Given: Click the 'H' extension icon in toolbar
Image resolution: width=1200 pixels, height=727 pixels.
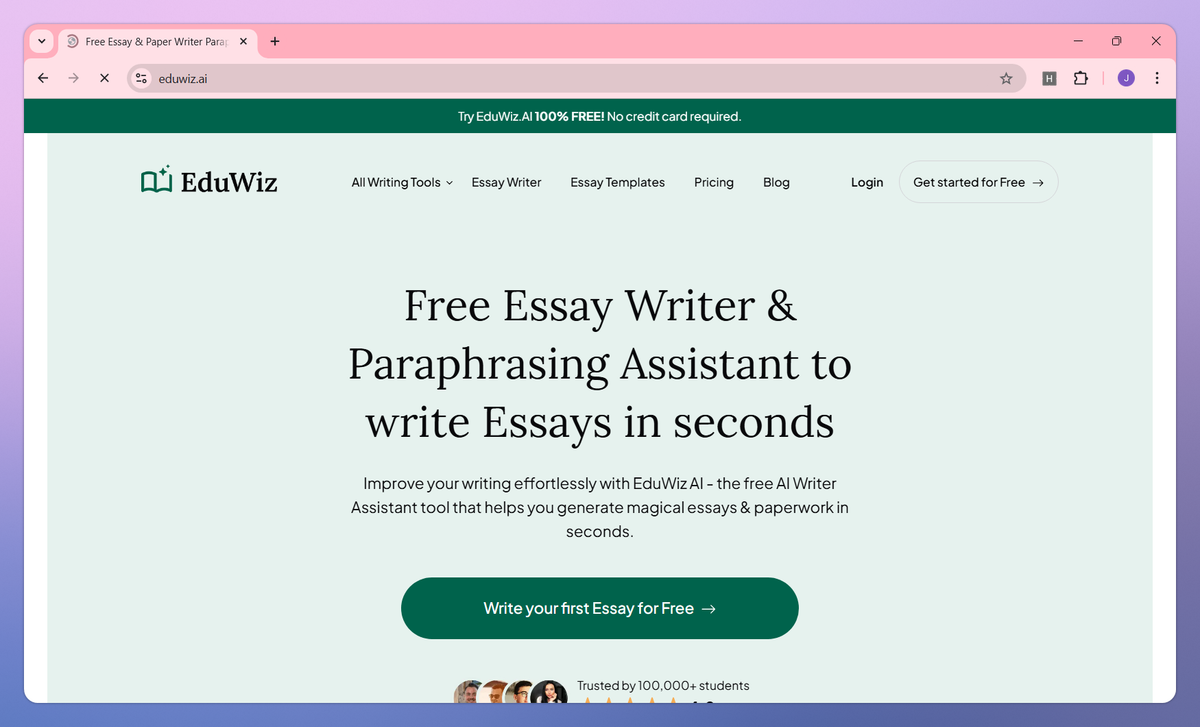Looking at the screenshot, I should tap(1049, 78).
